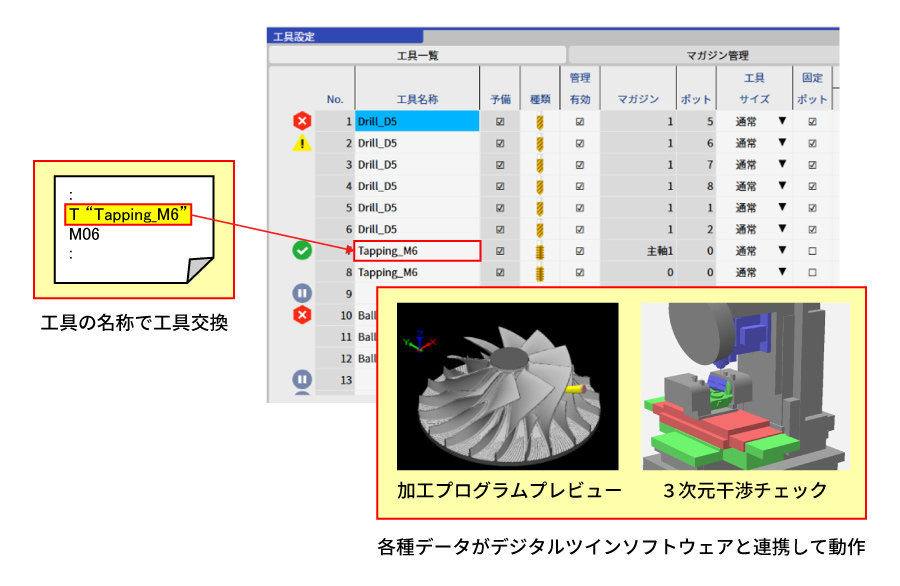Click the red error icon on row 10

(x=302, y=315)
